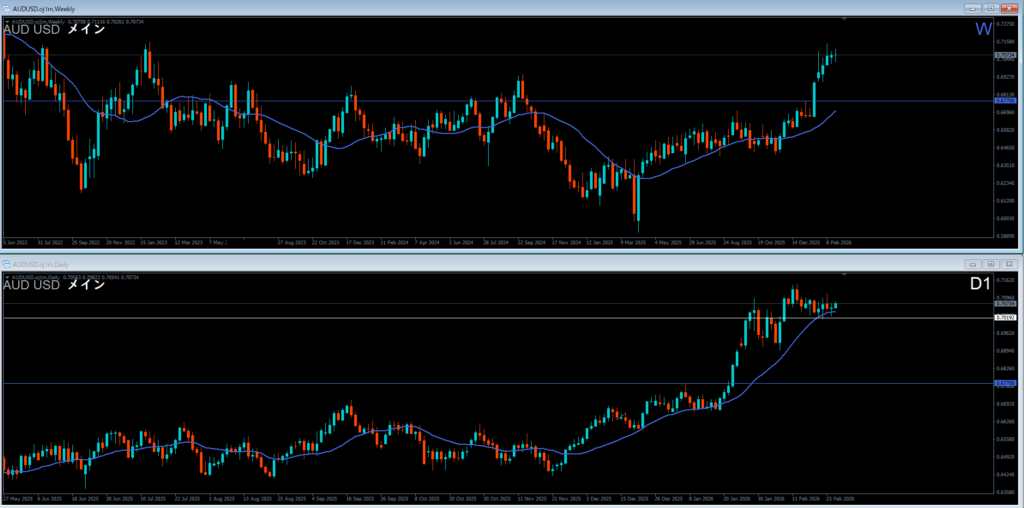Select the AUDUSD Weekly chart title bar
Viewport: 1024px width, 508px height.
tap(400, 7)
